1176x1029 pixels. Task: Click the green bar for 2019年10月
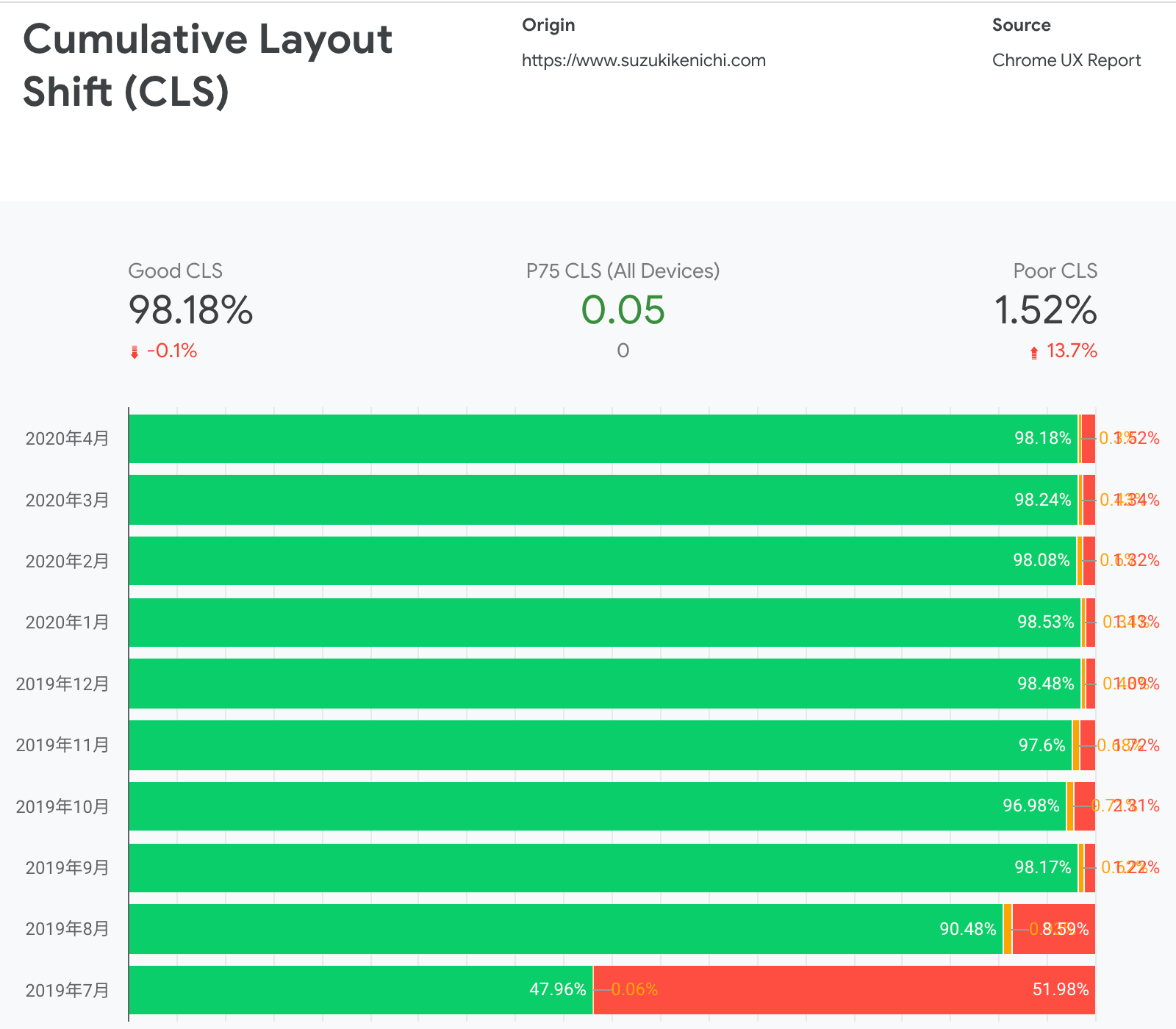click(598, 806)
